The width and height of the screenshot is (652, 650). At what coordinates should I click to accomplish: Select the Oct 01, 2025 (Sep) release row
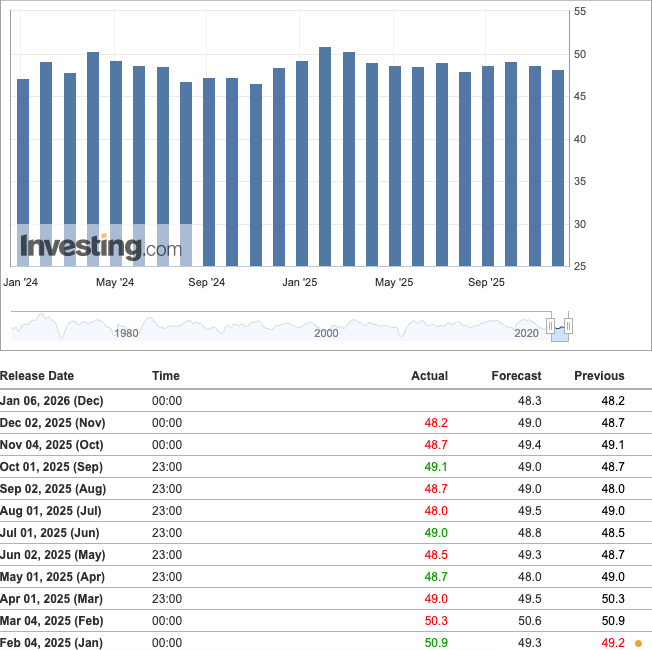326,467
